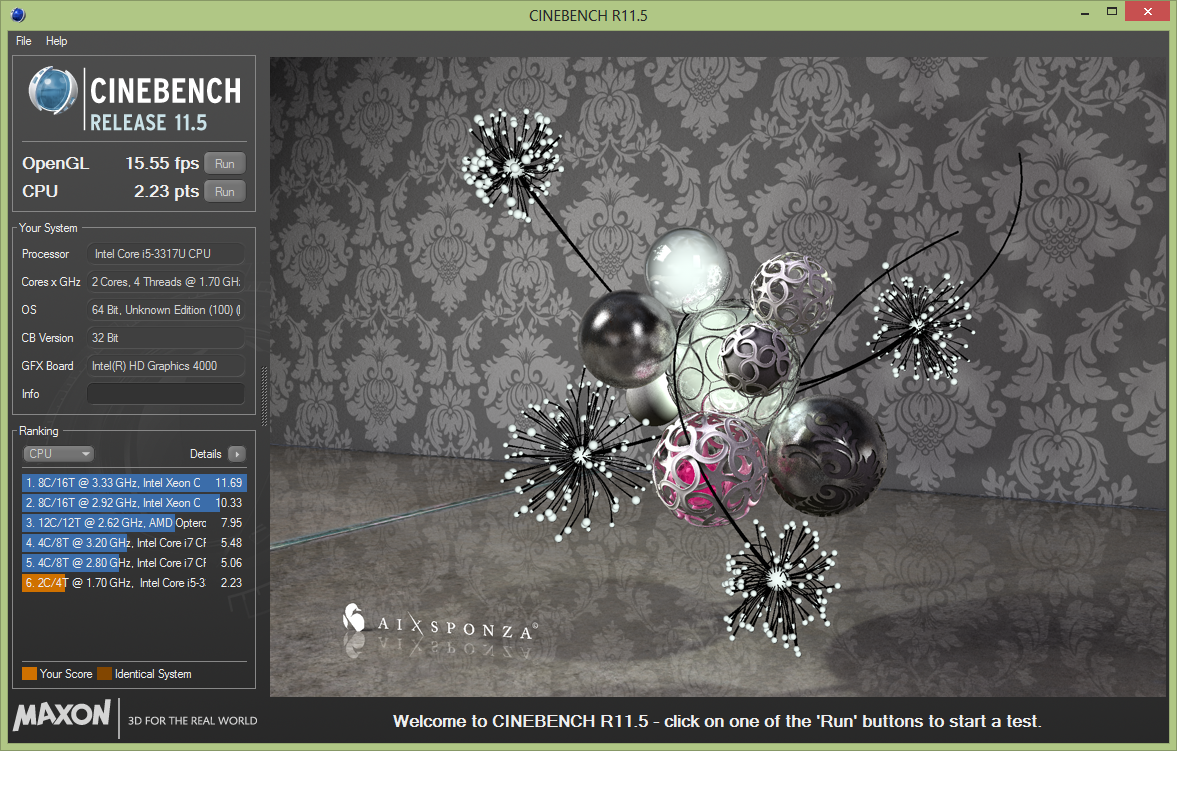Click the Cinebench title bar app icon
The width and height of the screenshot is (1177, 794).
point(18,14)
